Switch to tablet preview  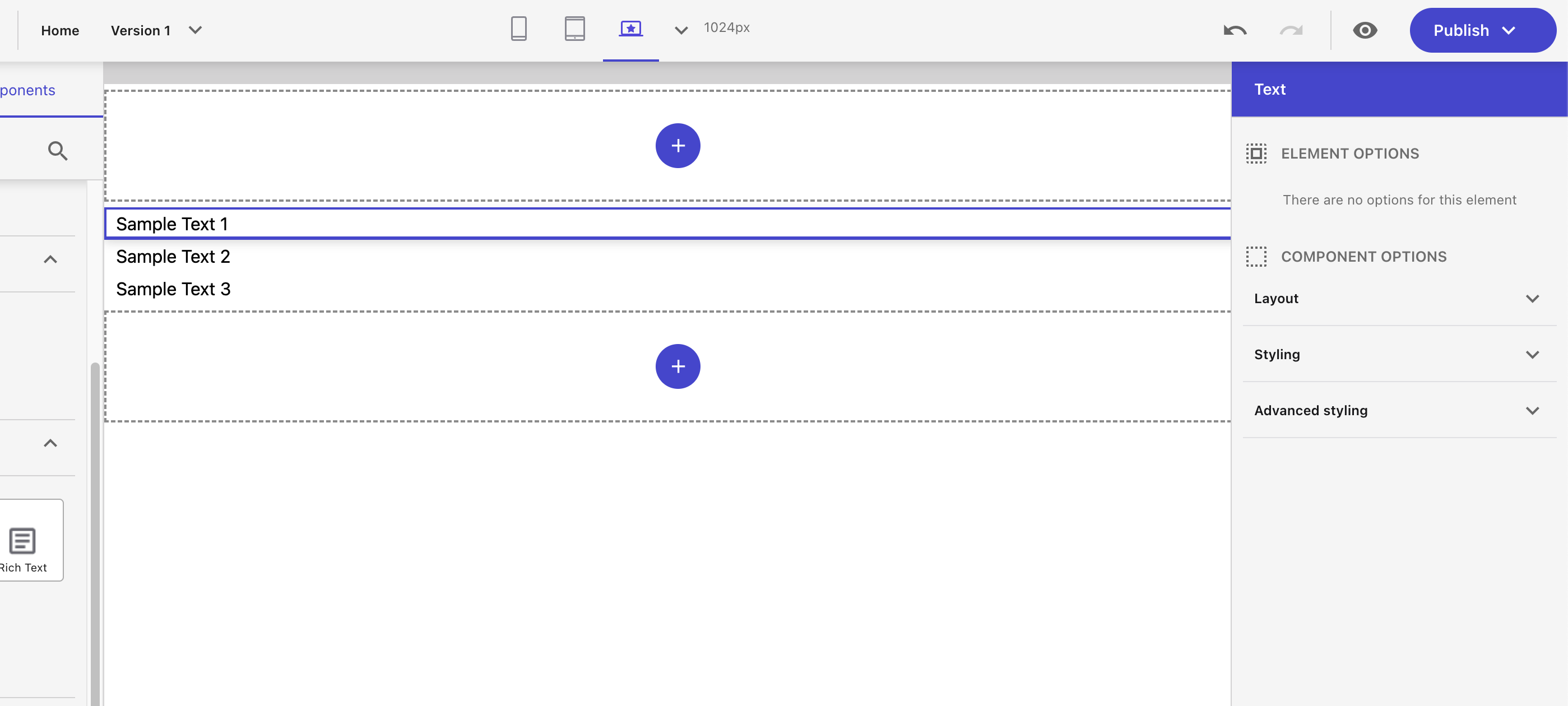coord(574,29)
